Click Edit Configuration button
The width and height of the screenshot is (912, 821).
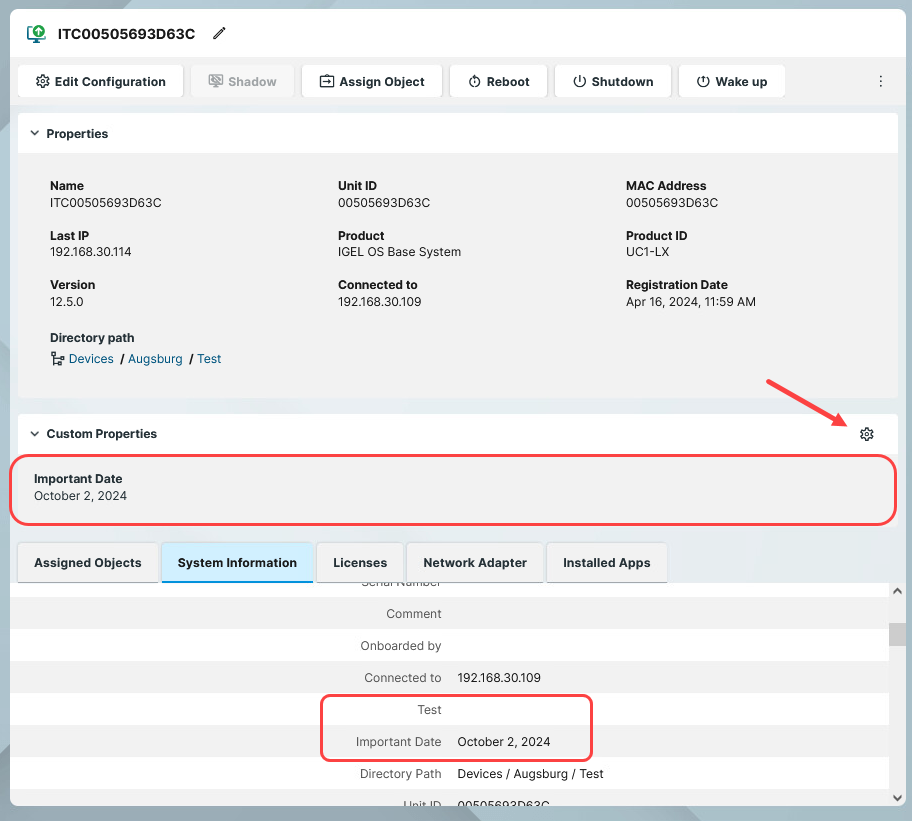[100, 82]
